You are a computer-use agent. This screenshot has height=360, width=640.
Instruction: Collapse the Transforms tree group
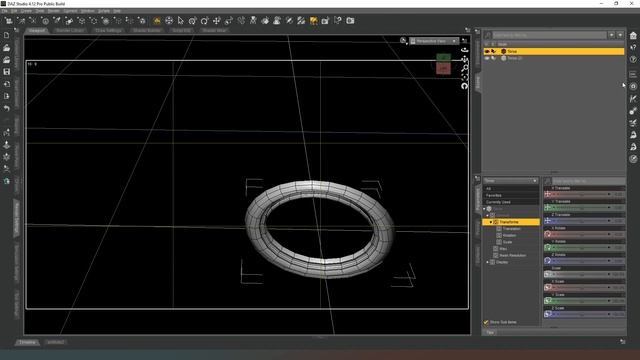pyautogui.click(x=491, y=222)
